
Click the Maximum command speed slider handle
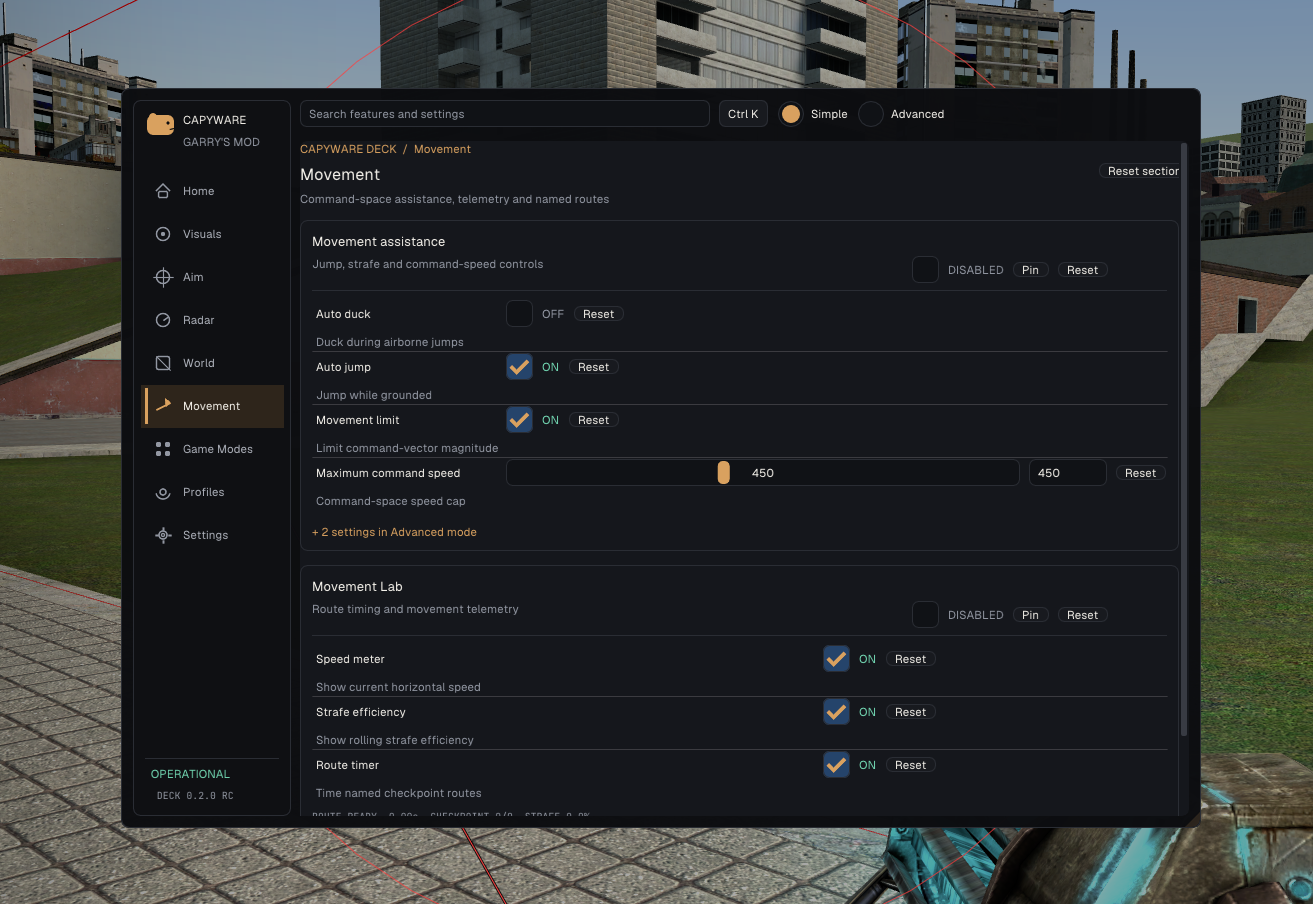723,473
